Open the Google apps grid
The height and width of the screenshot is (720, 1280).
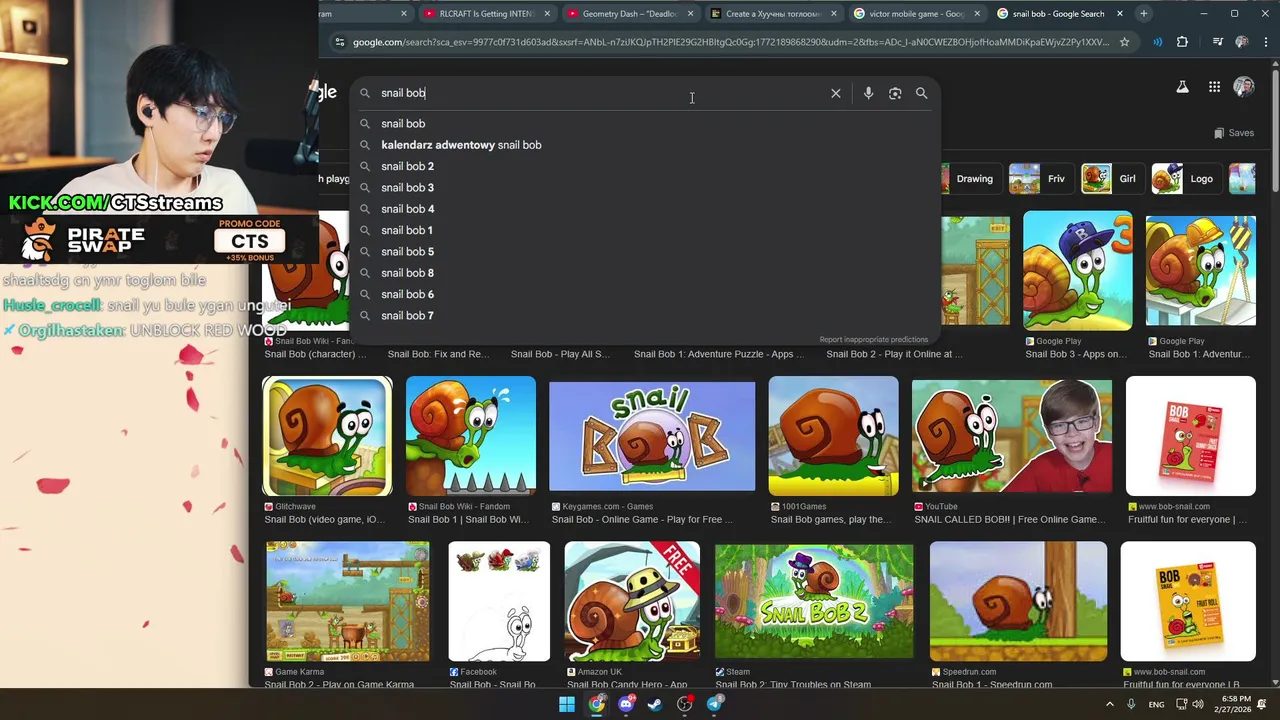coord(1214,87)
